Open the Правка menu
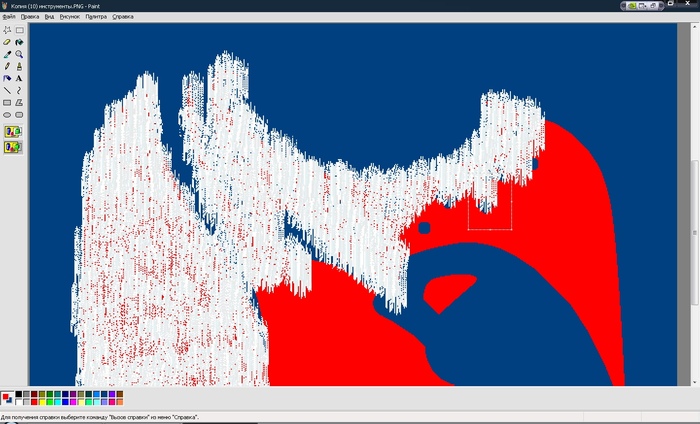This screenshot has height=424, width=700. [x=30, y=17]
